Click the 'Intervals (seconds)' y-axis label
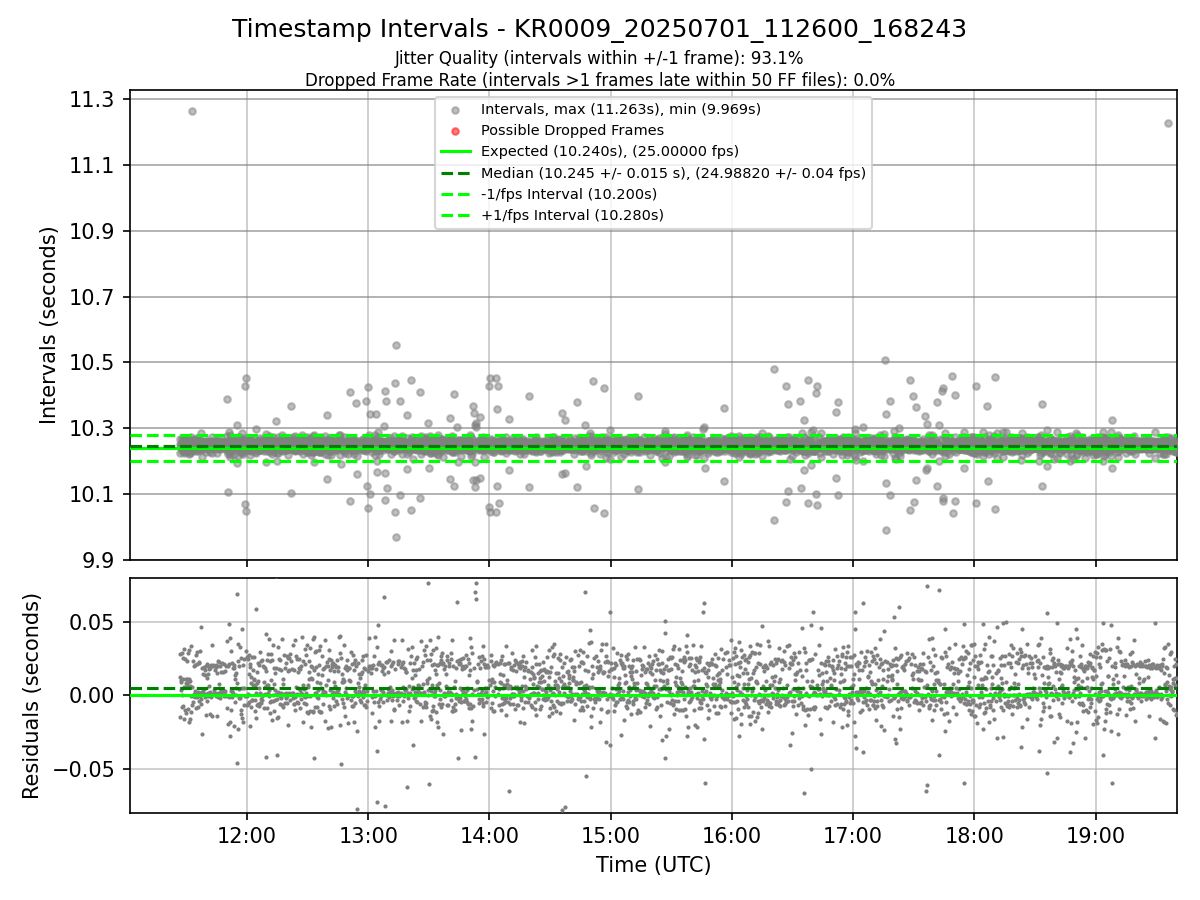 49,325
